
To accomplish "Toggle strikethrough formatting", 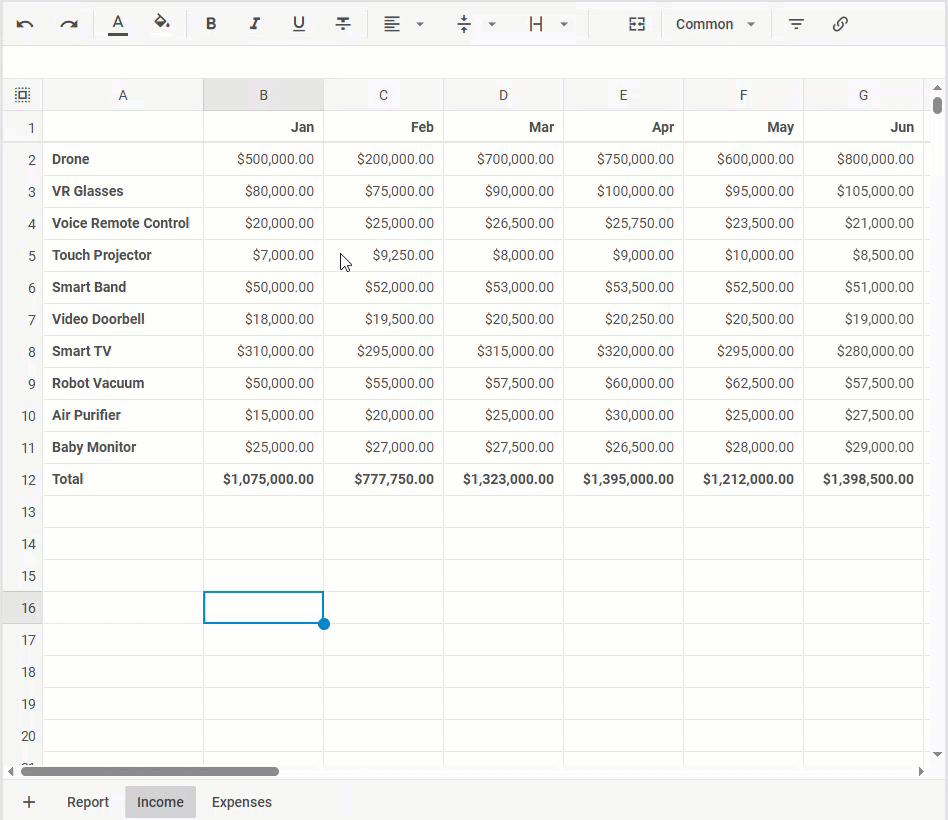I will [x=343, y=24].
